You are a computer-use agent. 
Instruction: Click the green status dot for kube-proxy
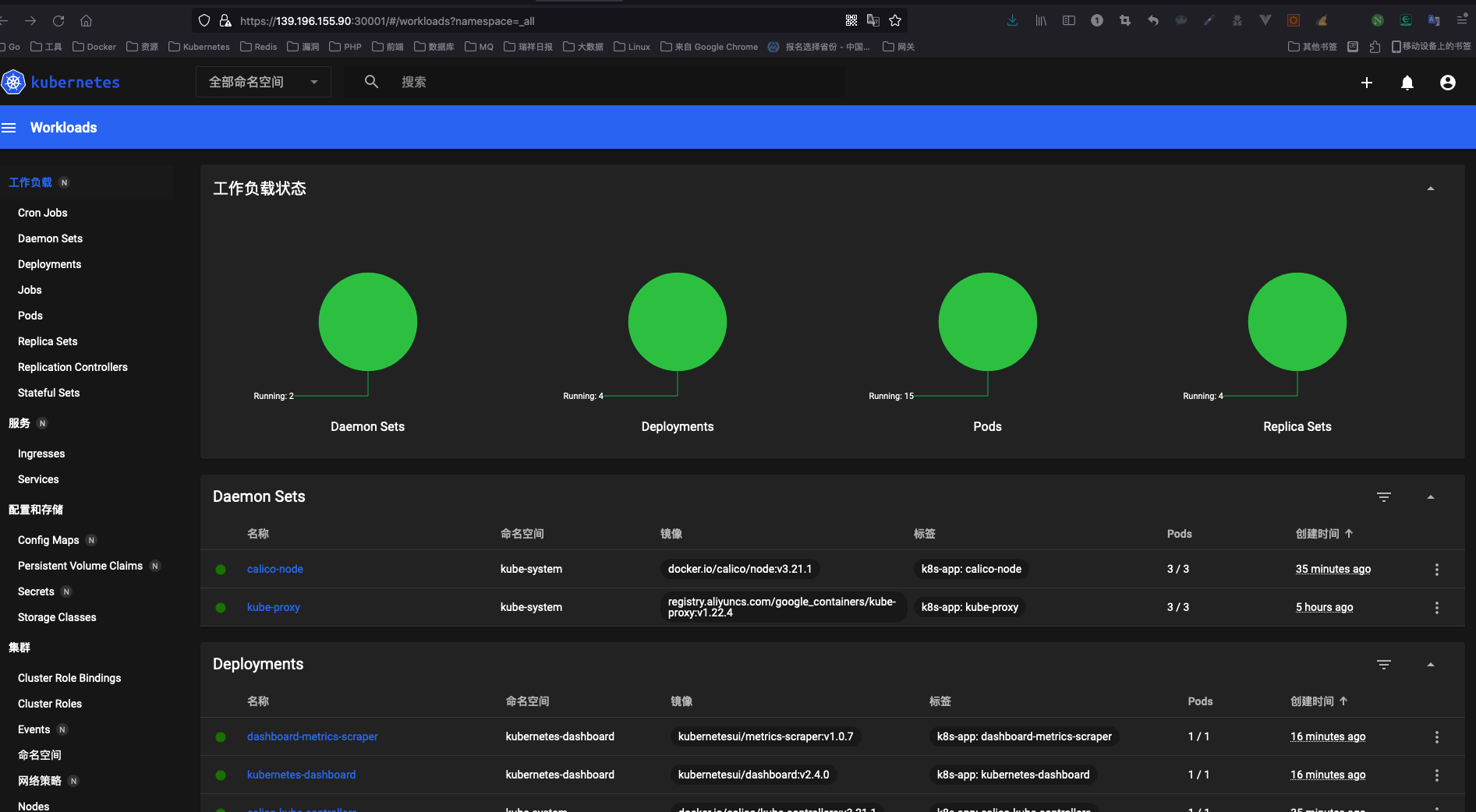click(221, 608)
